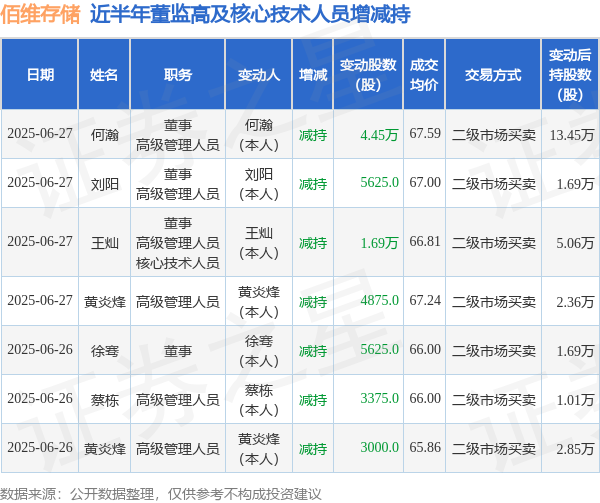Click 徐骞's job title cell 董事
The width and height of the screenshot is (600, 503).
coord(178,351)
